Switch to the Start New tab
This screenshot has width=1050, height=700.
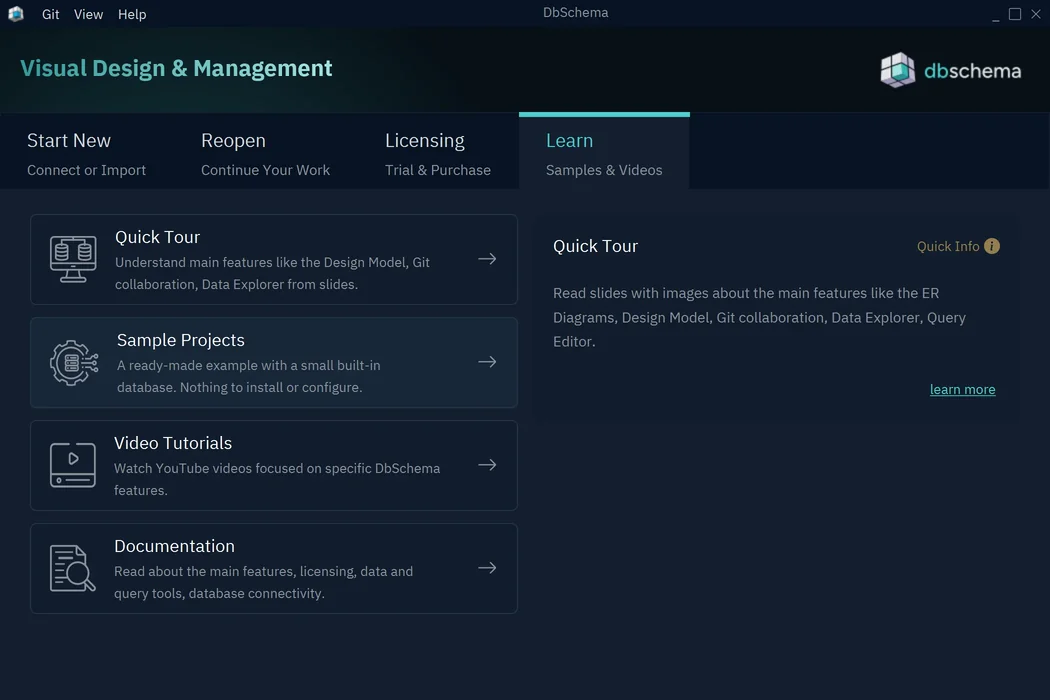point(86,153)
